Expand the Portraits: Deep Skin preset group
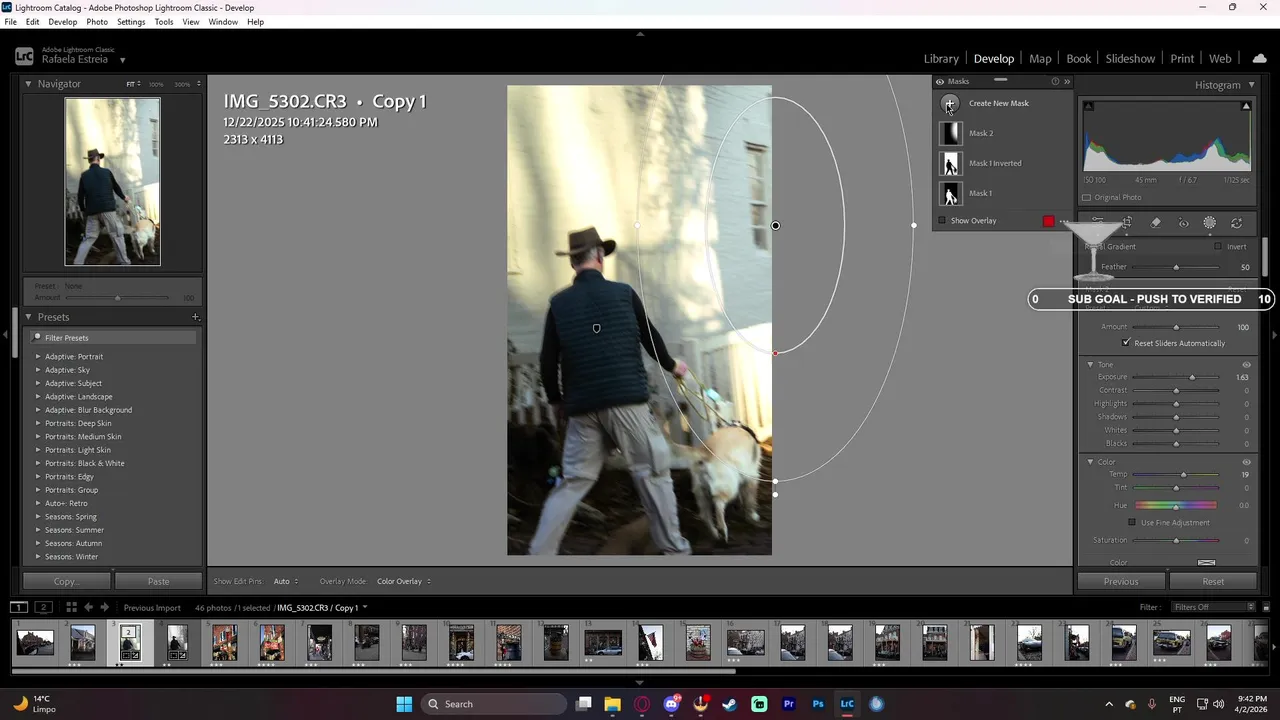Screen dimensions: 1280x720 pyautogui.click(x=39, y=423)
